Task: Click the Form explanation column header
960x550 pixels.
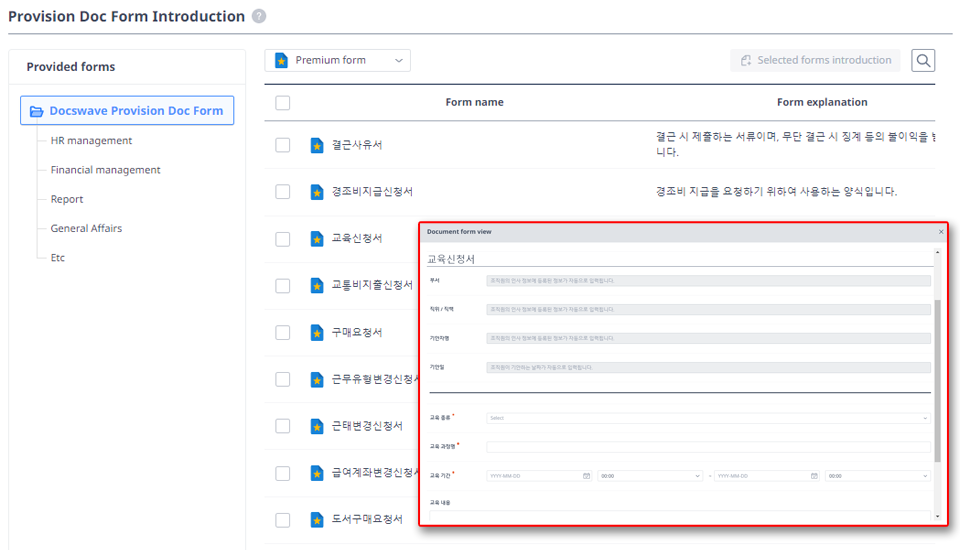Action: pyautogui.click(x=822, y=102)
